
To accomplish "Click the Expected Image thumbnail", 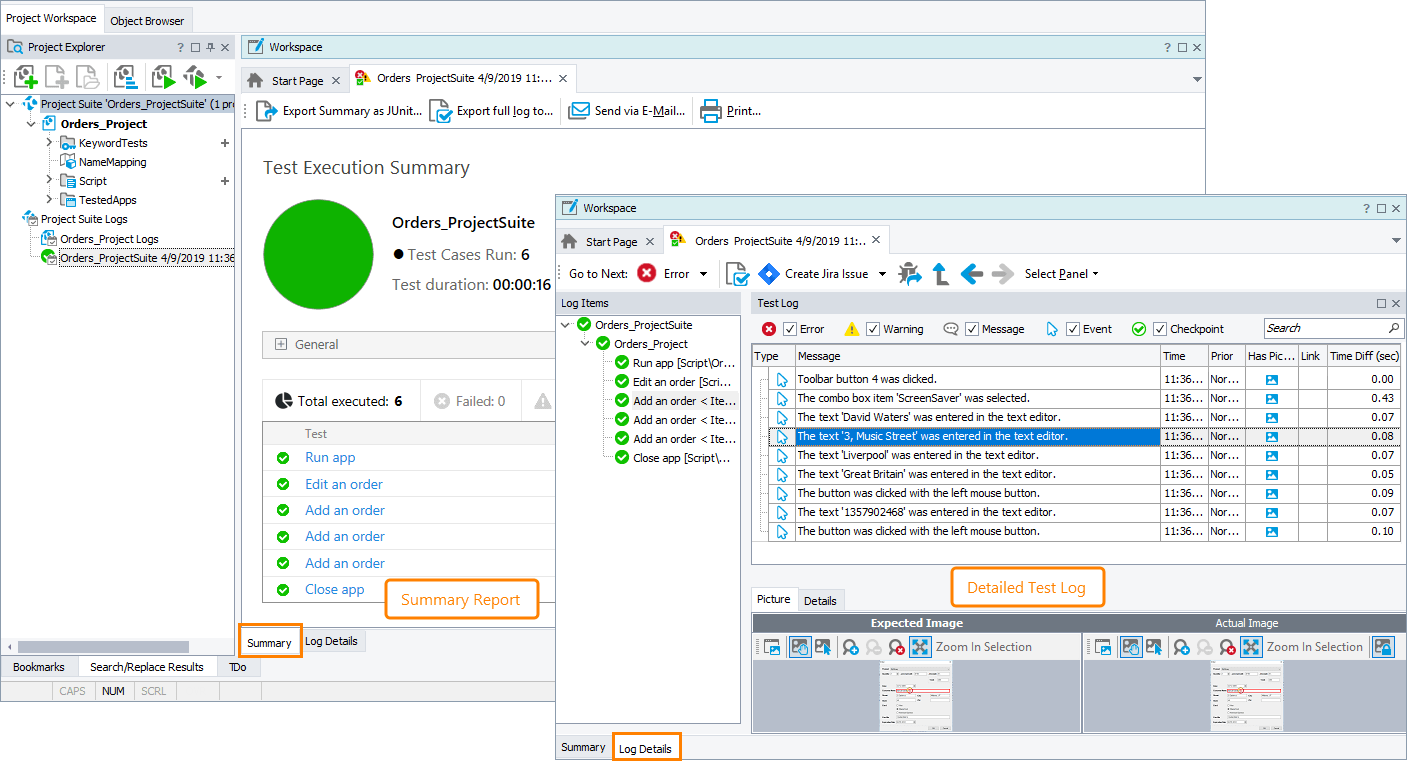I will pos(915,696).
